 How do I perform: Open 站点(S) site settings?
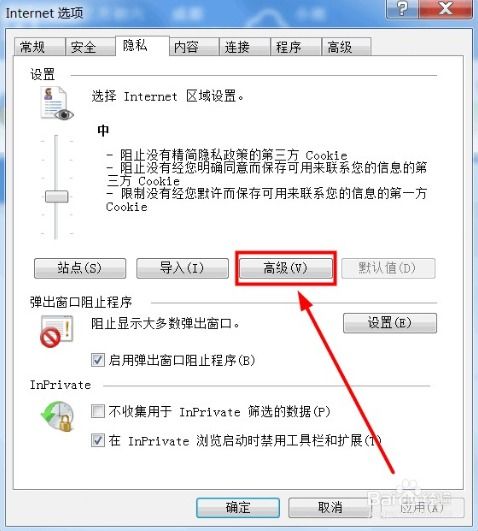pos(80,268)
